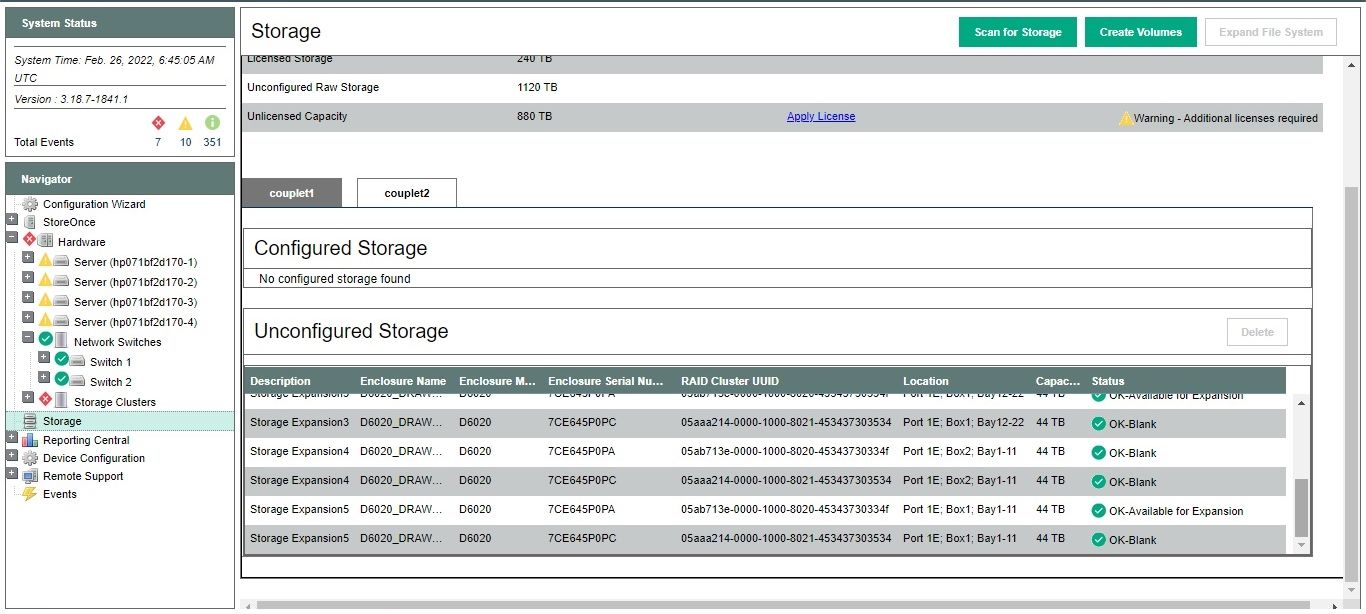This screenshot has width=1366, height=614.
Task: Click Network Switches green OK icon
Action: 45,340
